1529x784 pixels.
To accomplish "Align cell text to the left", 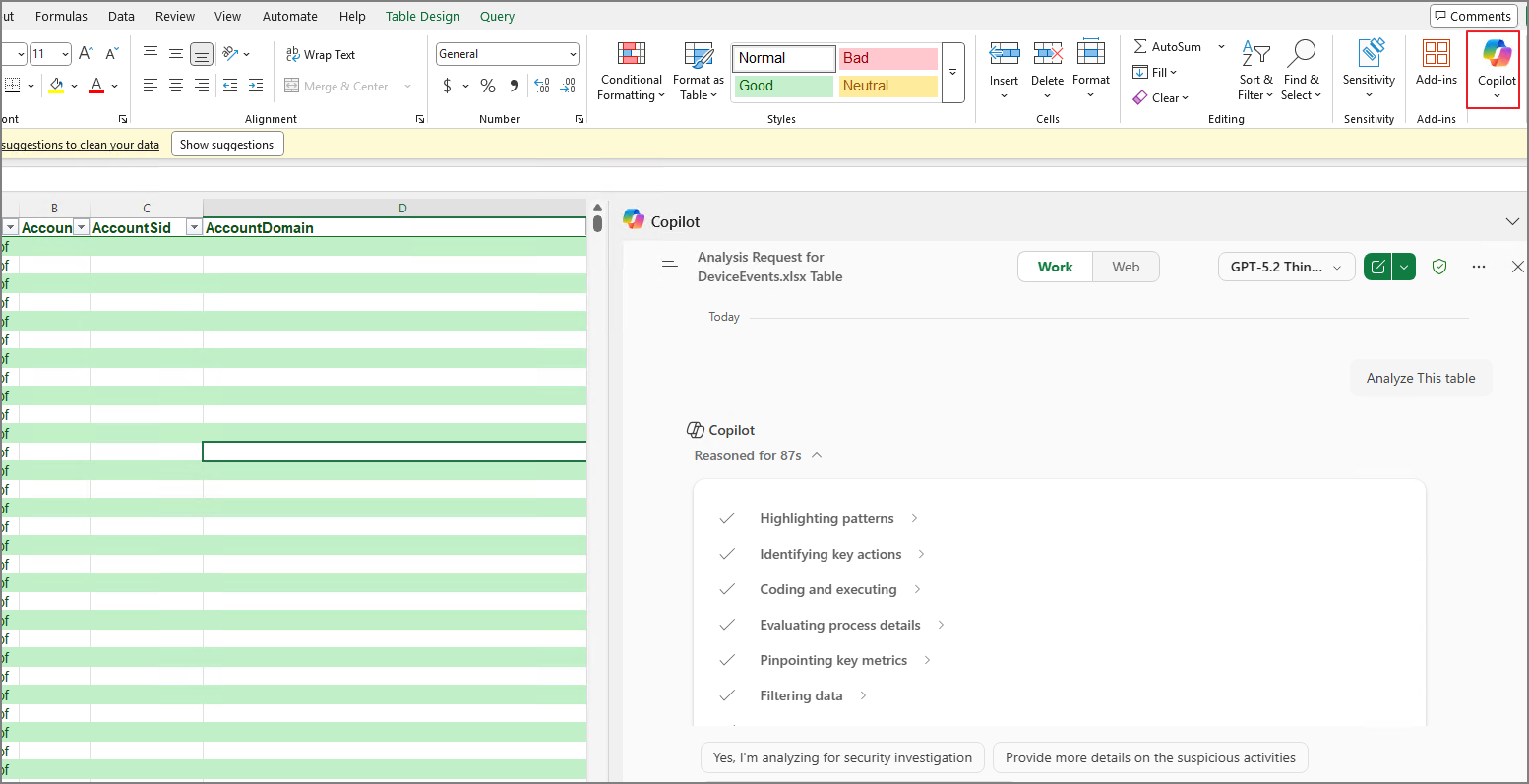I will tap(151, 86).
